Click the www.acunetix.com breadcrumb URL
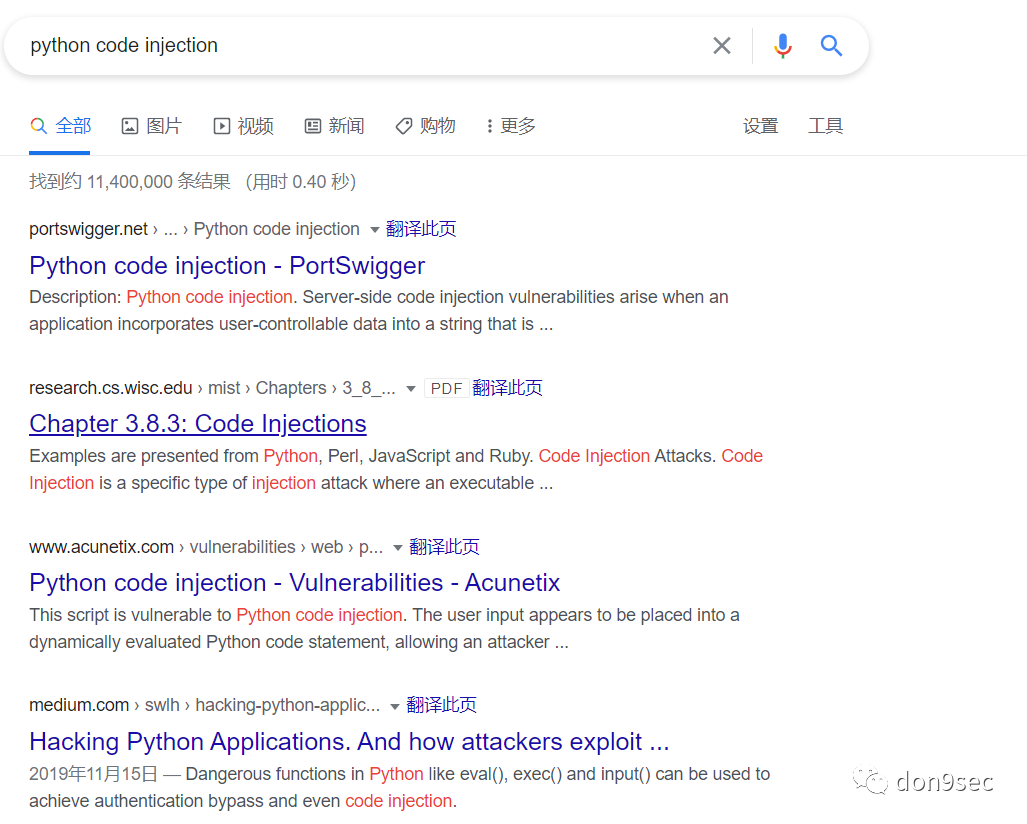Image resolution: width=1027 pixels, height=824 pixels. coord(206,547)
